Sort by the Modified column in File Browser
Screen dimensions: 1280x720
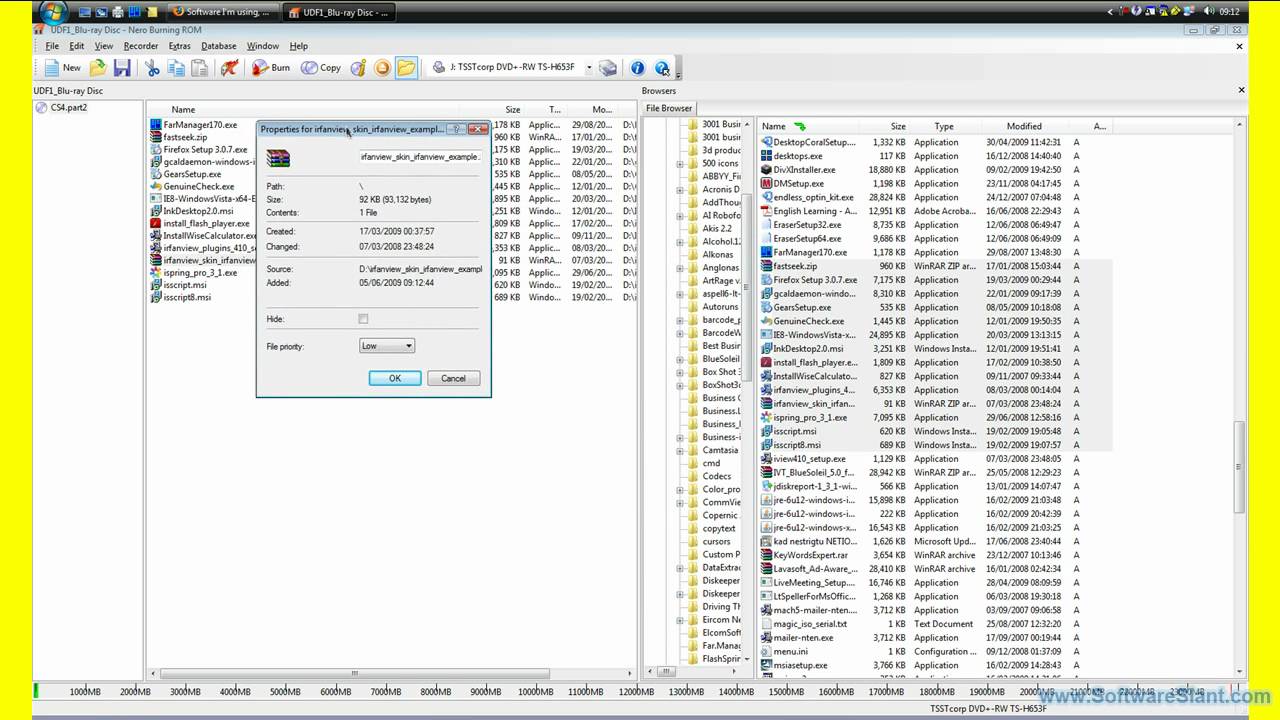(1024, 126)
